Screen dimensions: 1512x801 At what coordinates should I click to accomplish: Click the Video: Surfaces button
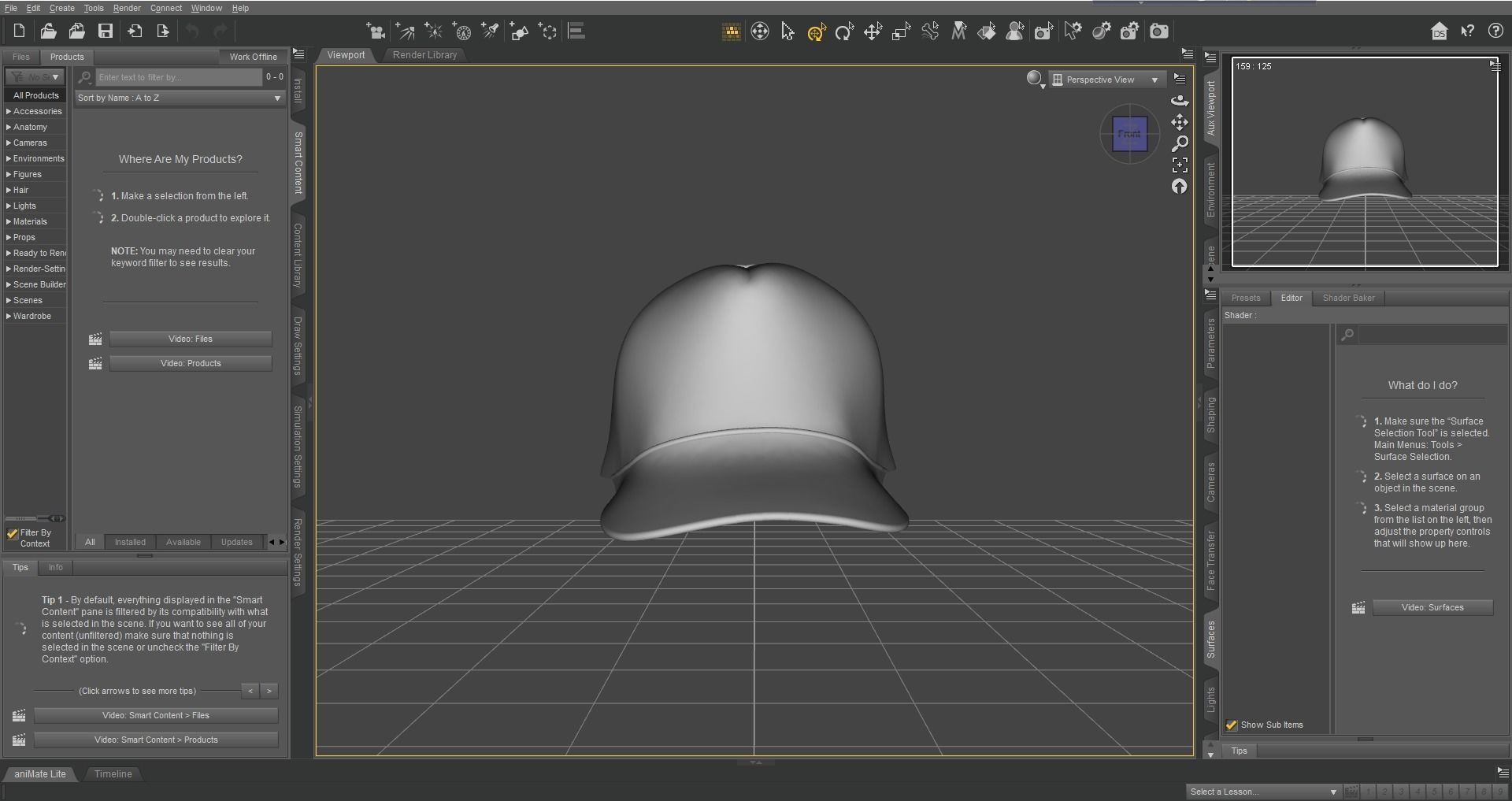[x=1432, y=607]
